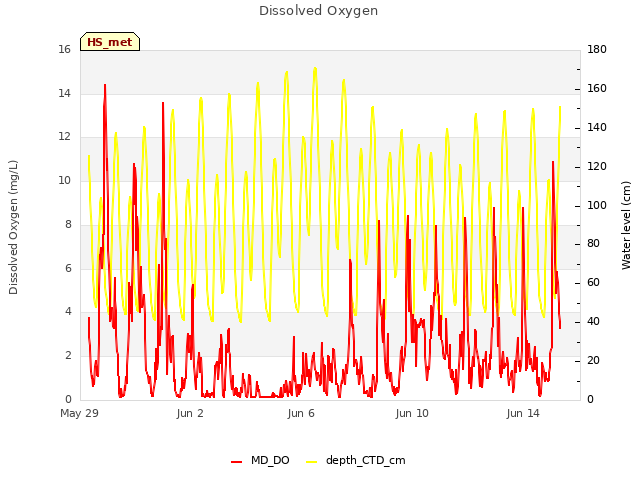Image resolution: width=640 pixels, height=480 pixels.
Task: Click the red MD_DO legend swatch
Action: [237, 462]
